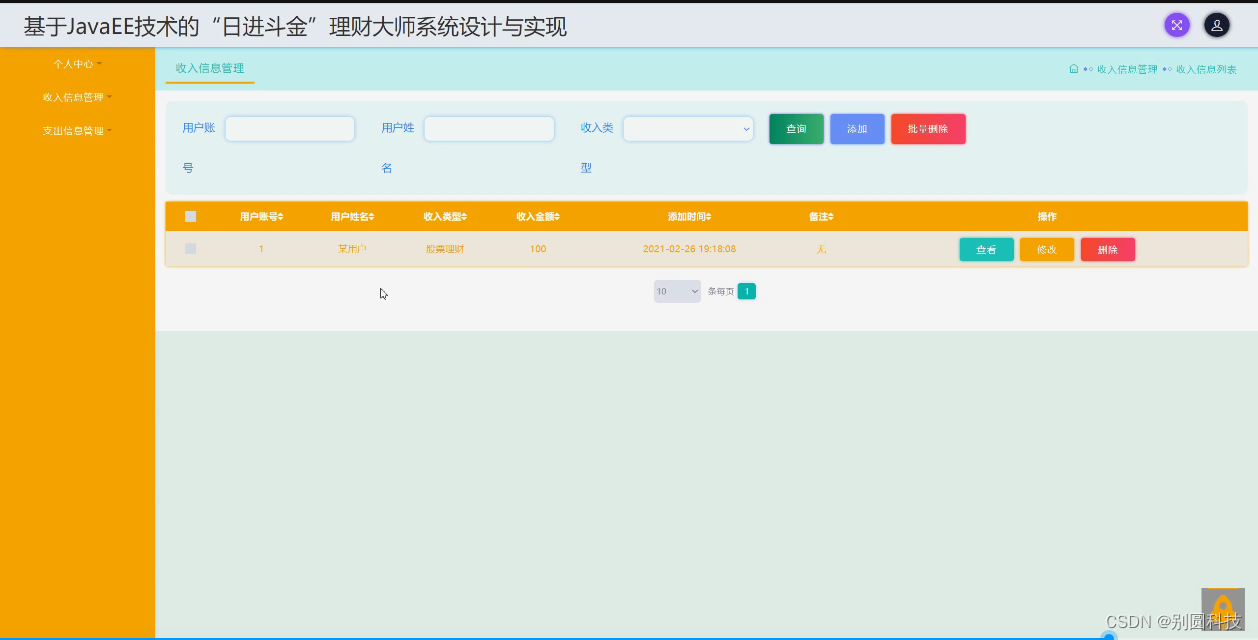Check the checkbox of the first data row

(191, 248)
